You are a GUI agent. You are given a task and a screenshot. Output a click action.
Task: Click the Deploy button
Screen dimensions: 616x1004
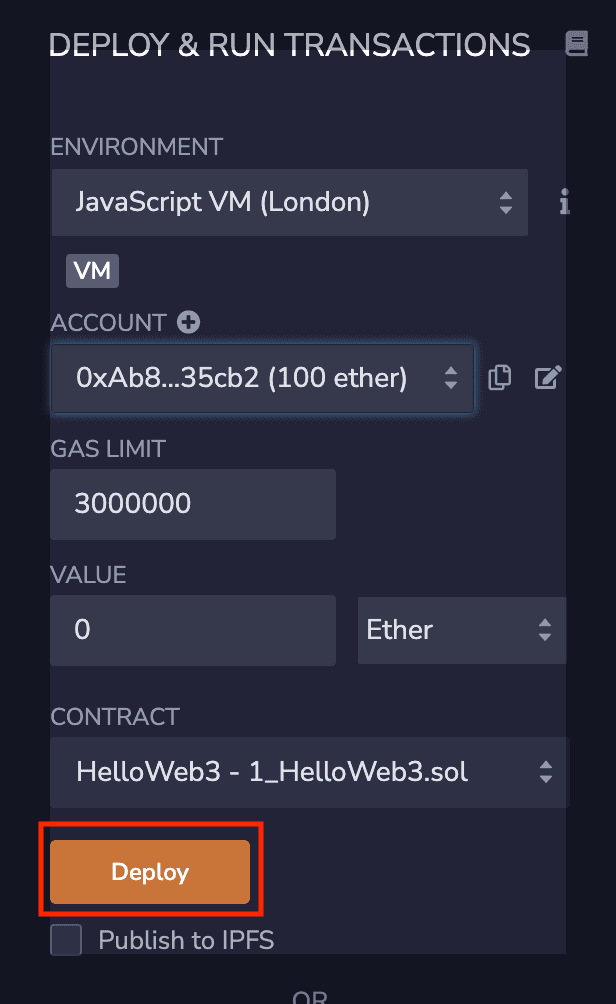pos(150,871)
